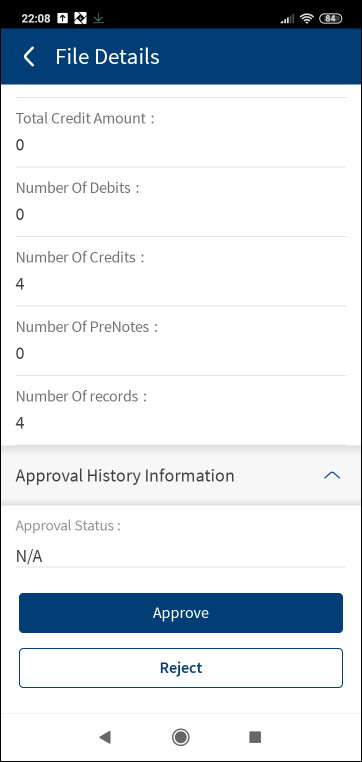Tap the Android home circle button
The height and width of the screenshot is (762, 362).
pyautogui.click(x=181, y=737)
